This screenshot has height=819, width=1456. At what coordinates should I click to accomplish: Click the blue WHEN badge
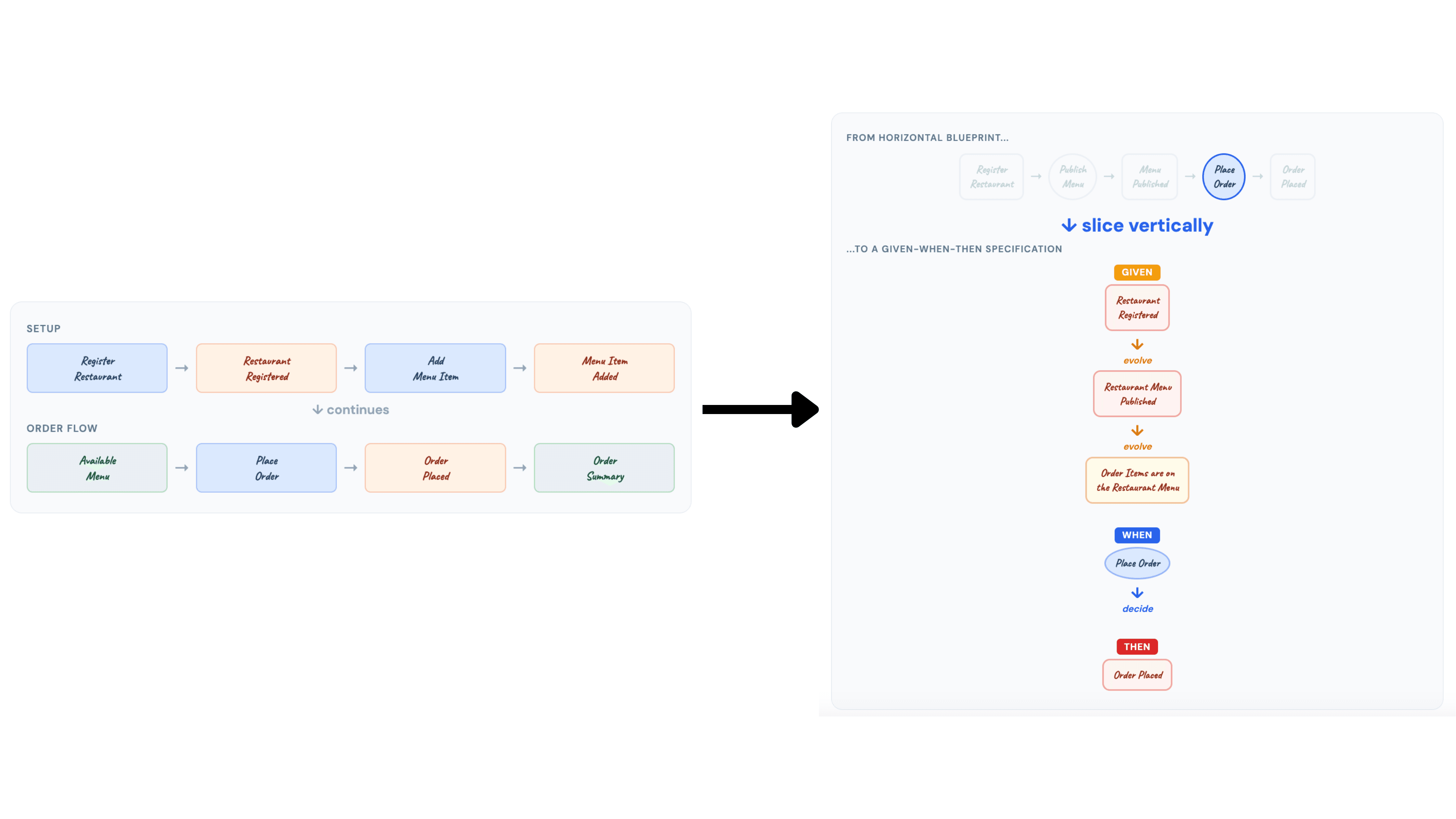coord(1137,535)
